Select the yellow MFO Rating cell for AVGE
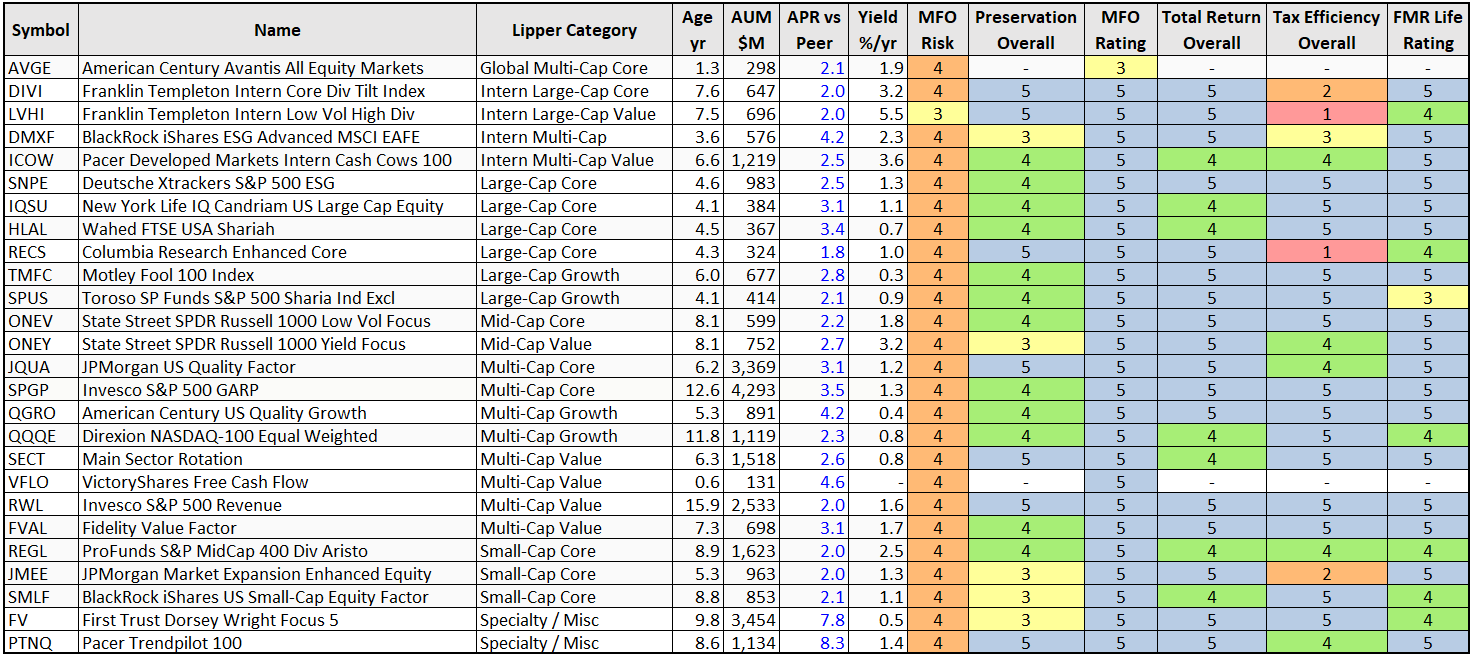Screen dimensions: 1473x655 (x=1120, y=68)
